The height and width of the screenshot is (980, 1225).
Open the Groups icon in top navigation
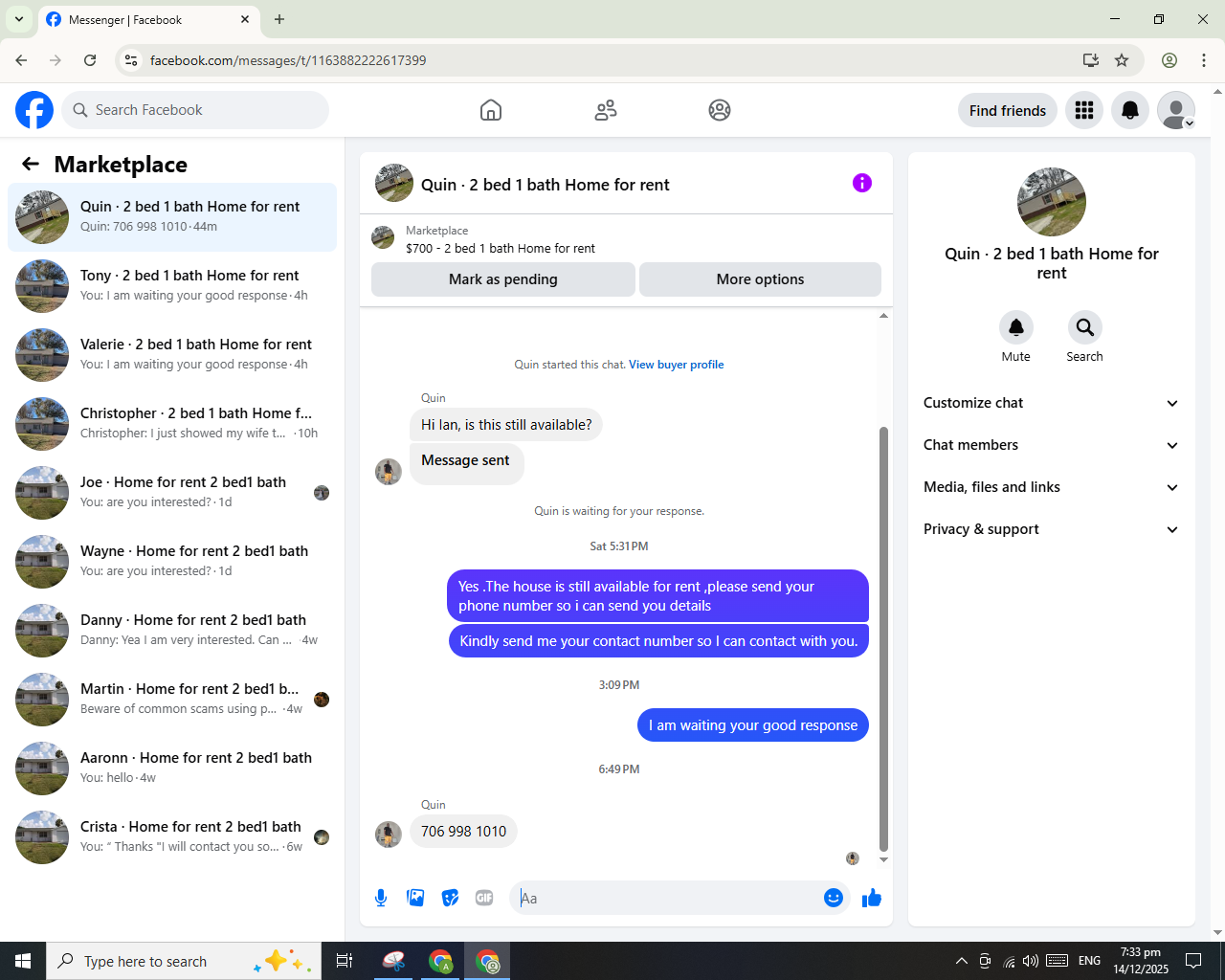coord(720,110)
